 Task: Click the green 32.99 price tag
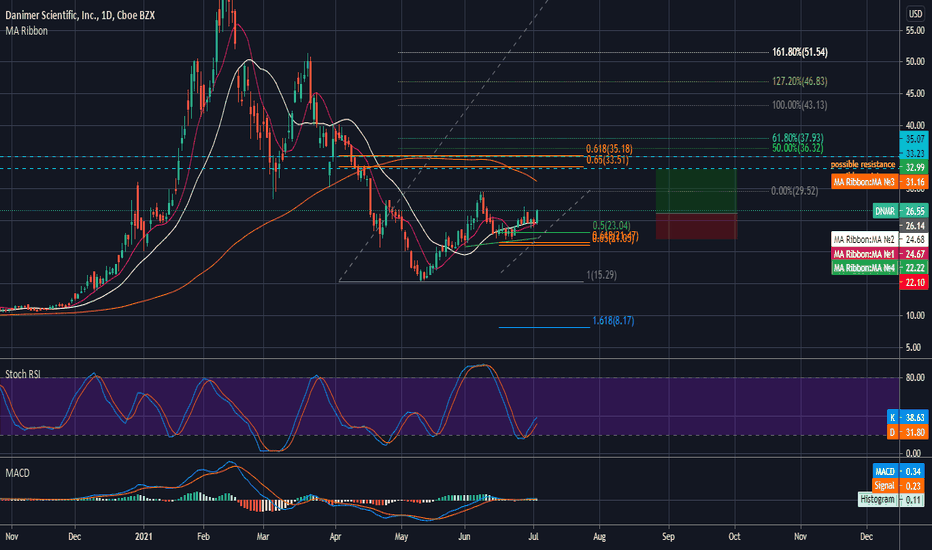tap(914, 167)
